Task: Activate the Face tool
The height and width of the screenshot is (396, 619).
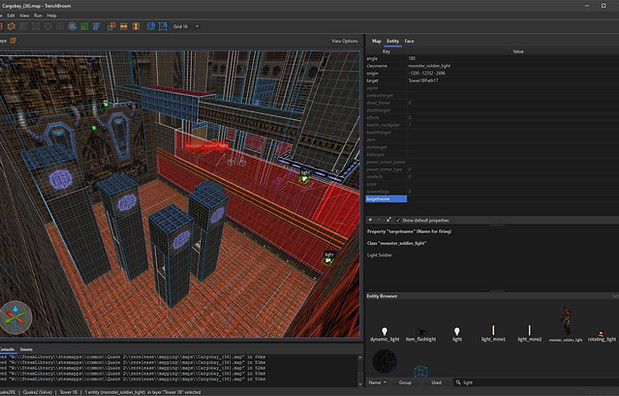Action: point(60,26)
